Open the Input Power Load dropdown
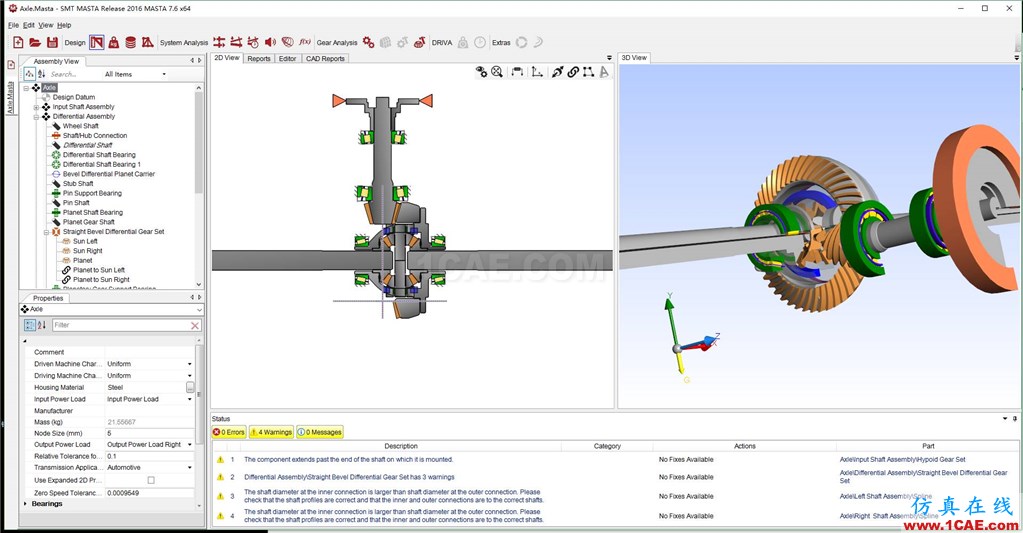This screenshot has width=1023, height=533. (190, 399)
